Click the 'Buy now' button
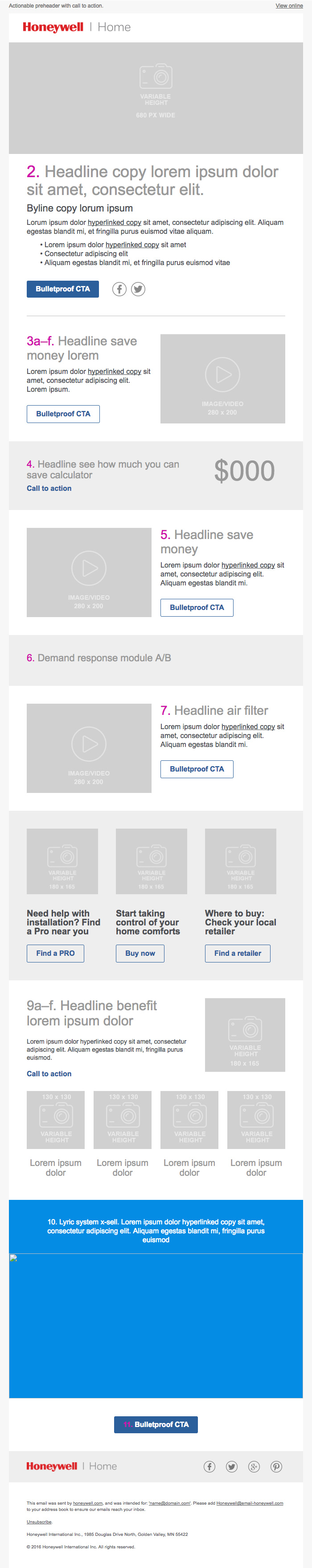Viewport: 312px width, 1568px height. 140,953
